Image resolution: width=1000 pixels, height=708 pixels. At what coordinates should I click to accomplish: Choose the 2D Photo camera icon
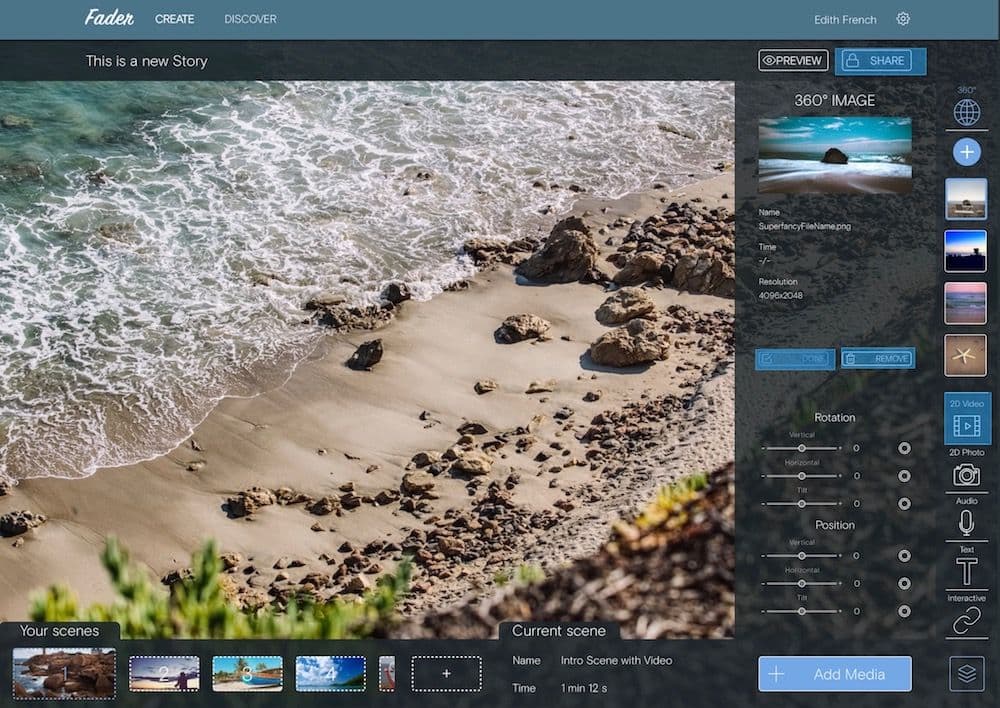pos(967,475)
